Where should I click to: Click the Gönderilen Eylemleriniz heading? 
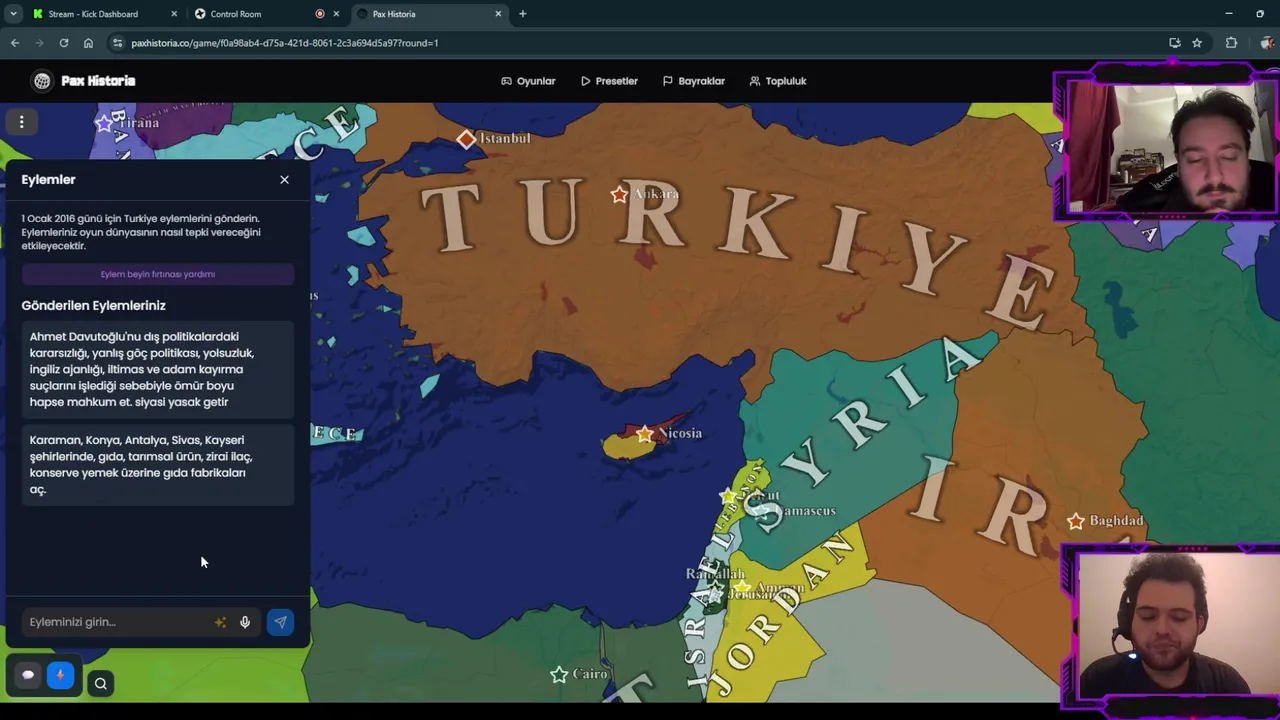[x=93, y=306]
